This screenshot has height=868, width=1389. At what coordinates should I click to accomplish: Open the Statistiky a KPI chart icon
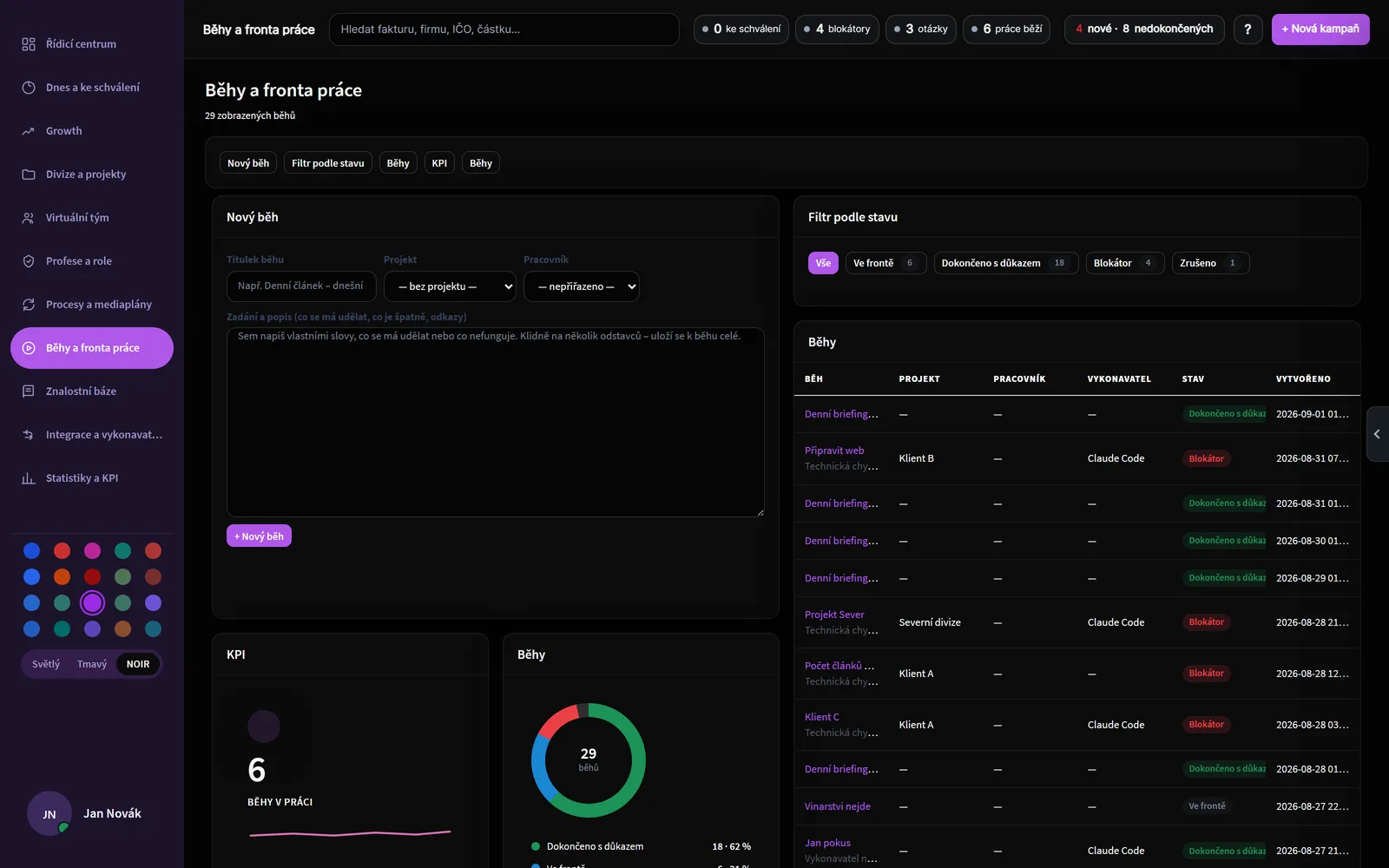coord(29,478)
